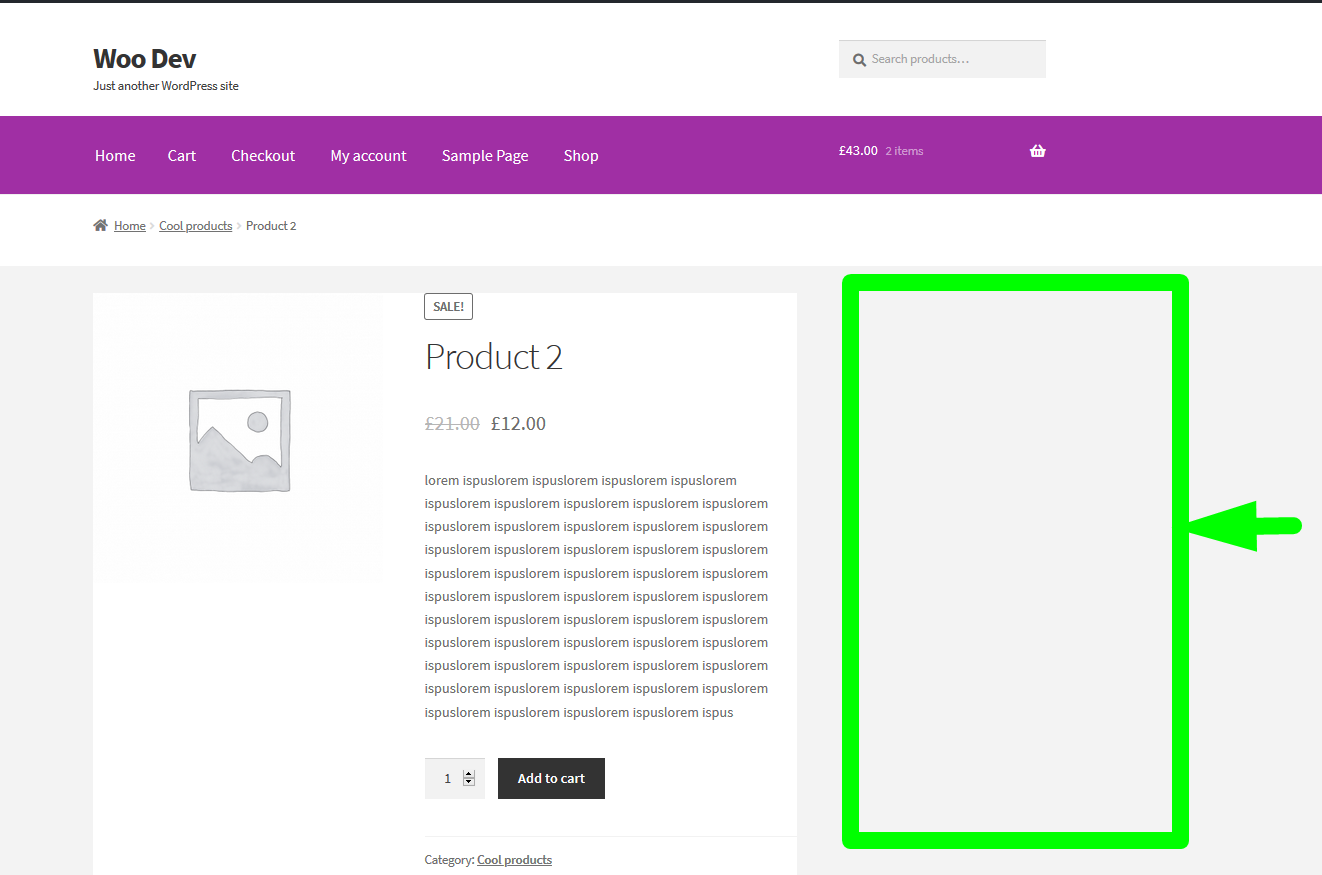Click the Product 2 heading
1322x875 pixels.
pyautogui.click(x=494, y=357)
